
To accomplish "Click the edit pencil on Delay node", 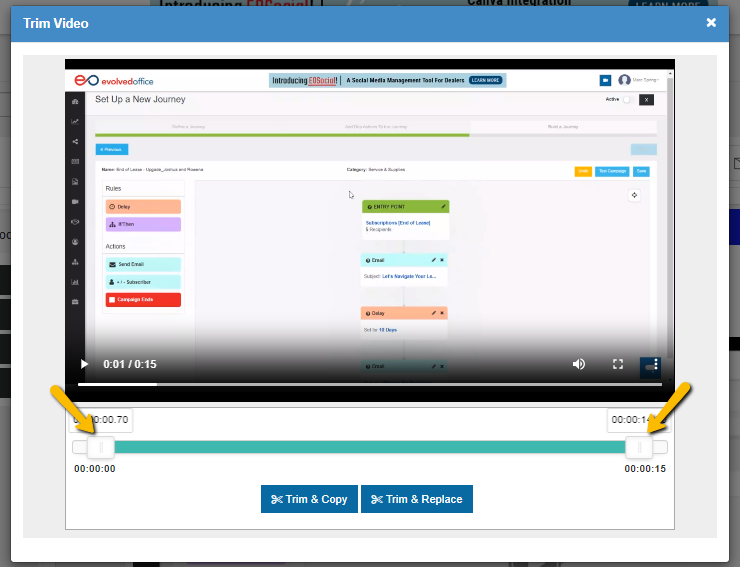I will (x=433, y=313).
